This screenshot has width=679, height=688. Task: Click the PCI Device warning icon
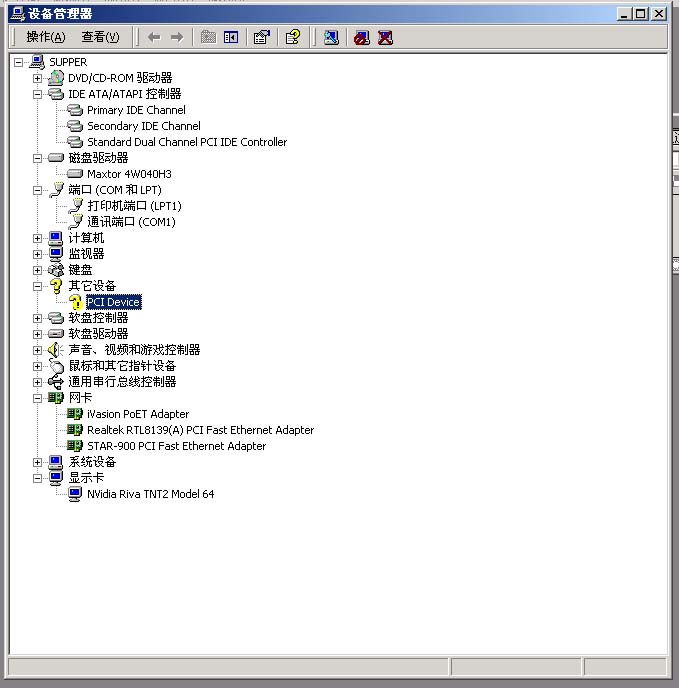[x=75, y=302]
